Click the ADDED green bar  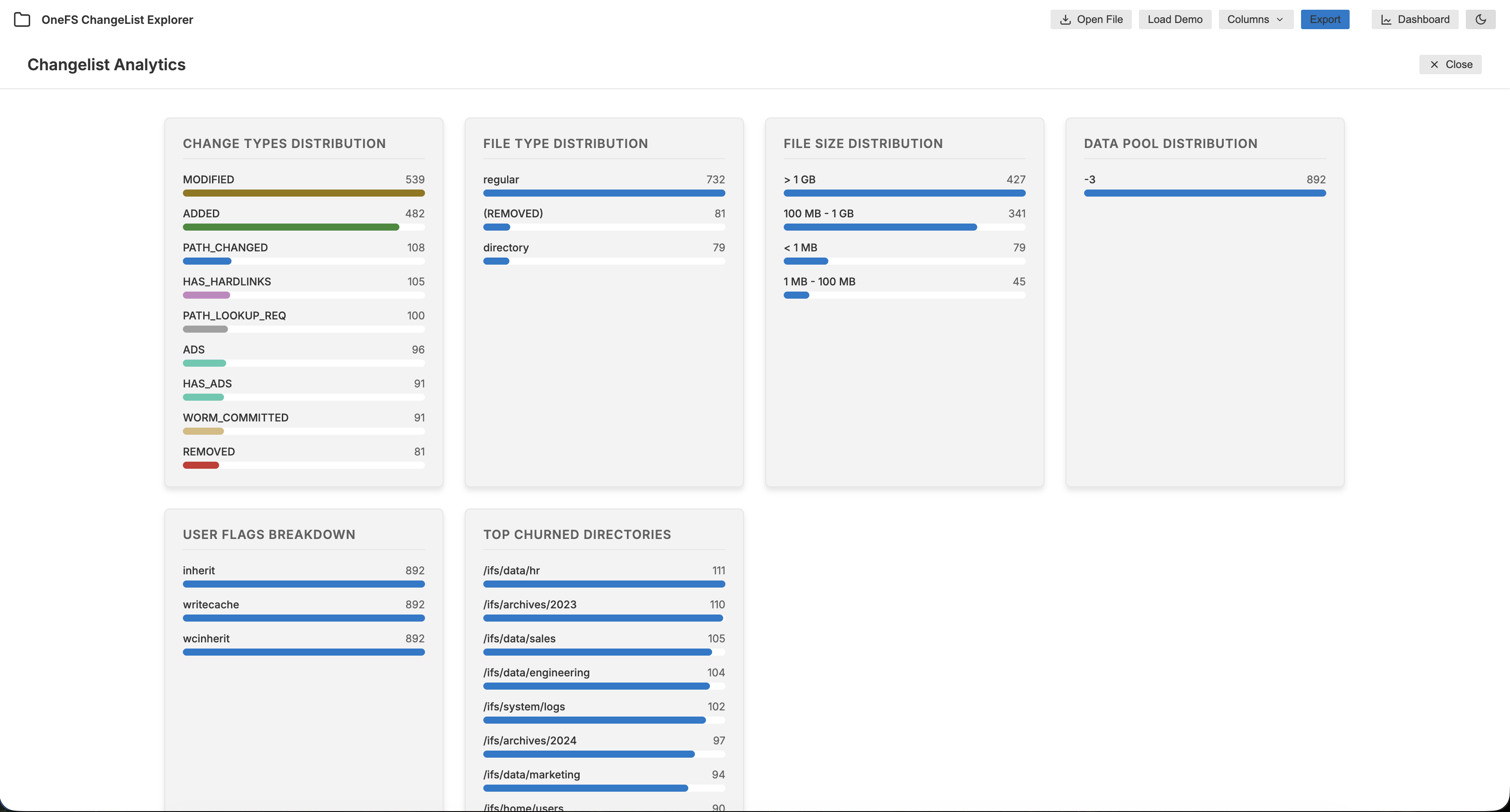[291, 227]
